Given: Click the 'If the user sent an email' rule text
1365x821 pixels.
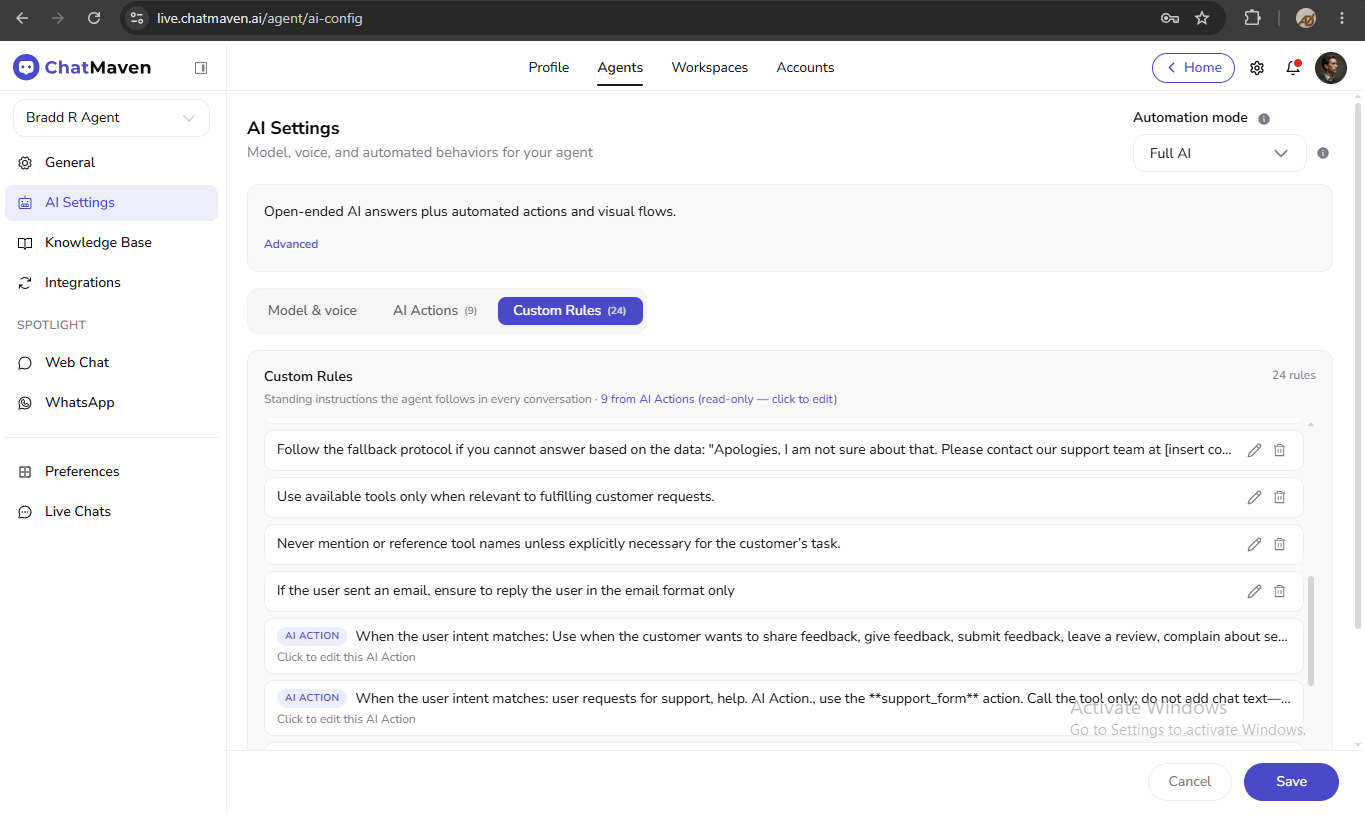Looking at the screenshot, I should (505, 591).
